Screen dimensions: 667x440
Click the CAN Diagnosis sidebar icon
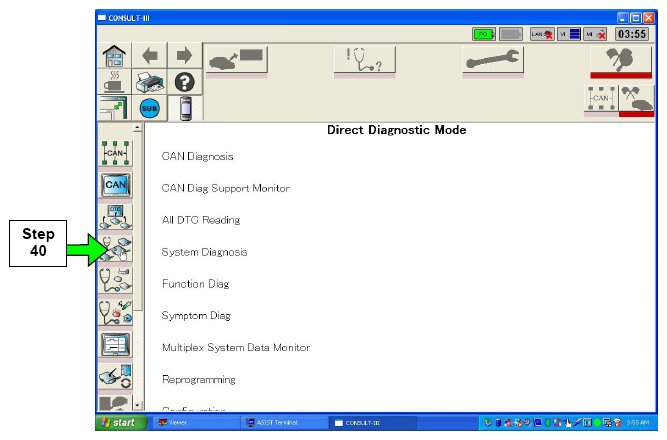point(115,153)
